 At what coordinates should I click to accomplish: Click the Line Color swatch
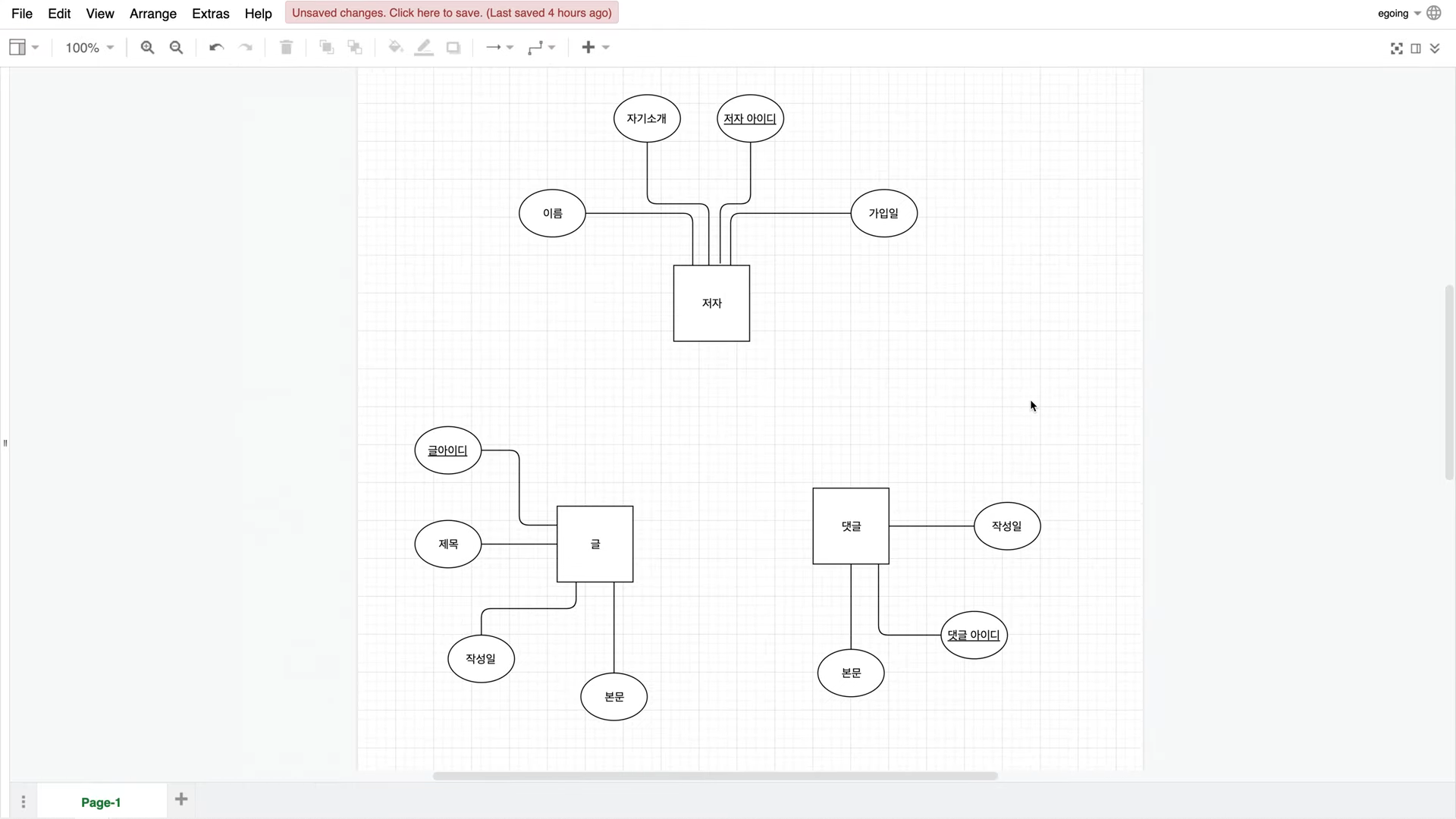coord(424,47)
